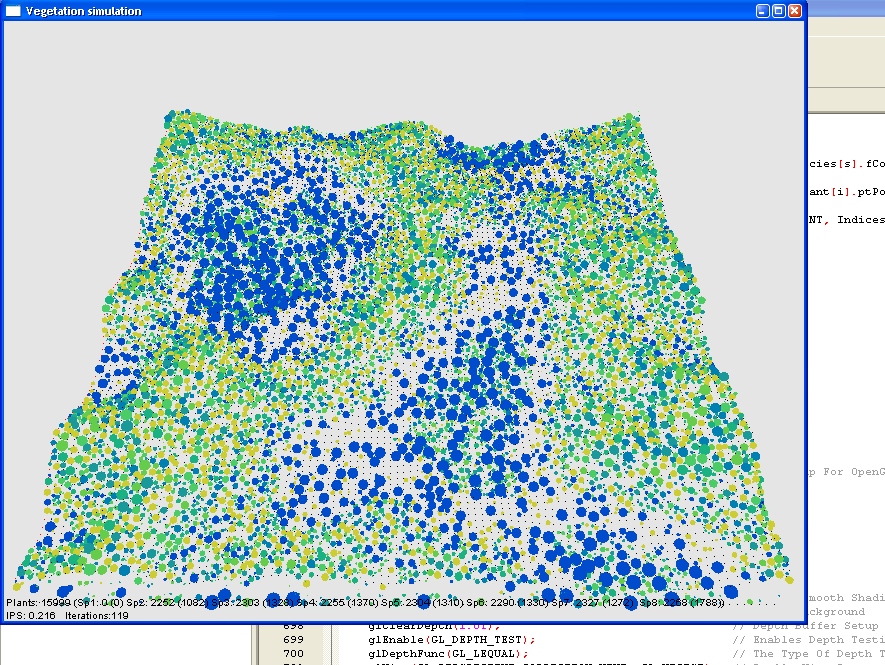Click the "The Type Of Depth" comment
Image resolution: width=885 pixels, height=665 pixels.
click(816, 654)
